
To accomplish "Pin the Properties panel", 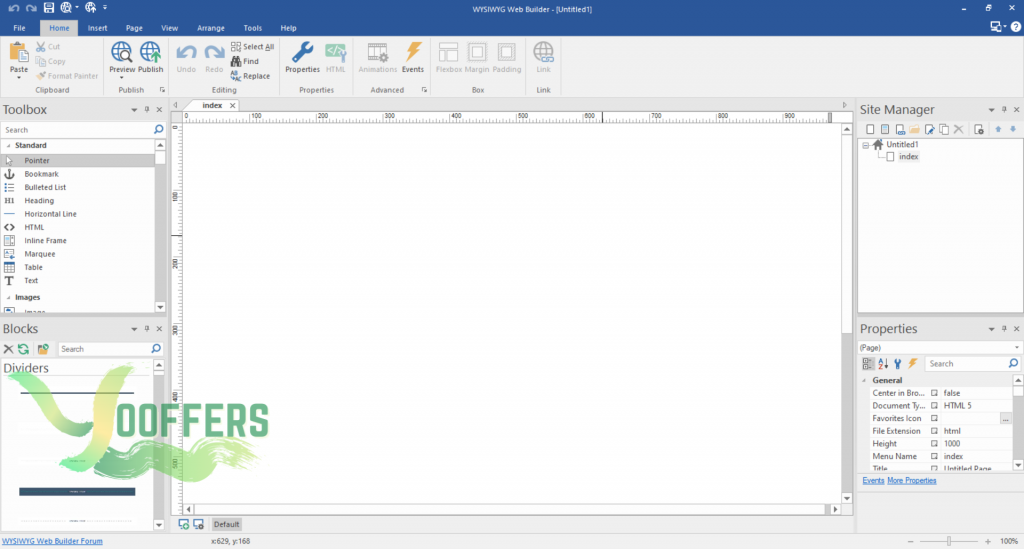I will click(x=1004, y=329).
